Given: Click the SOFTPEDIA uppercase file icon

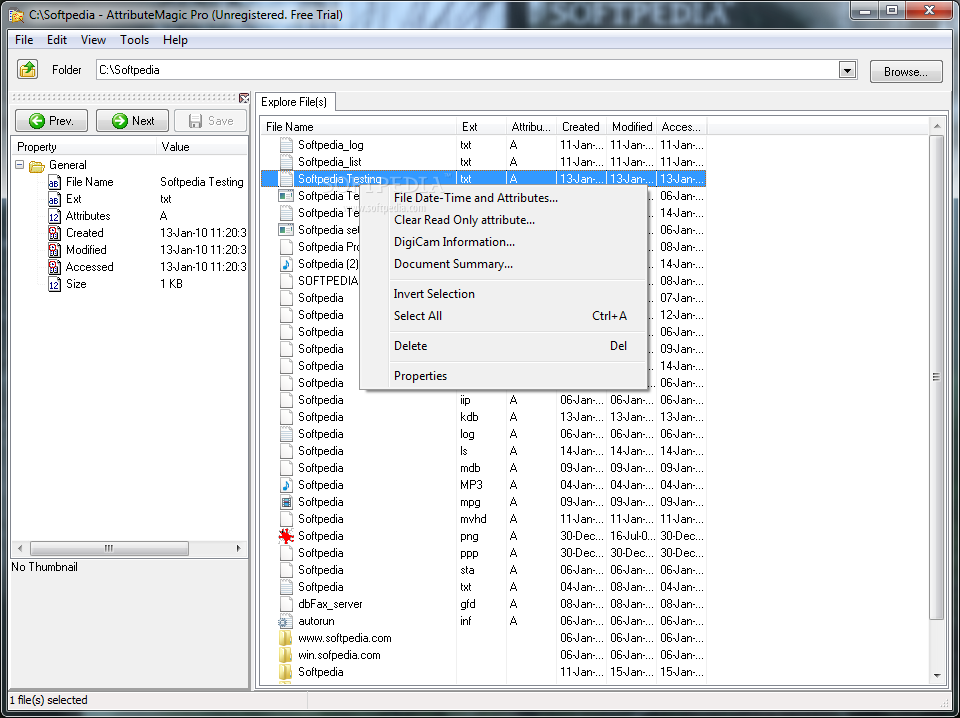Looking at the screenshot, I should pyautogui.click(x=286, y=281).
